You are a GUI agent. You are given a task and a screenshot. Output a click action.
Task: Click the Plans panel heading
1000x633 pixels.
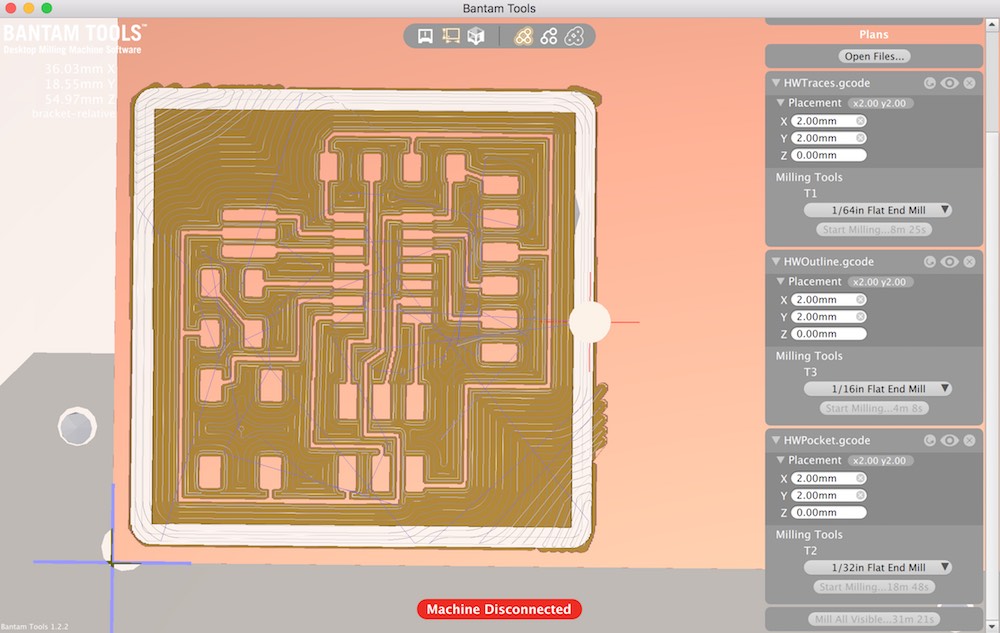[873, 34]
